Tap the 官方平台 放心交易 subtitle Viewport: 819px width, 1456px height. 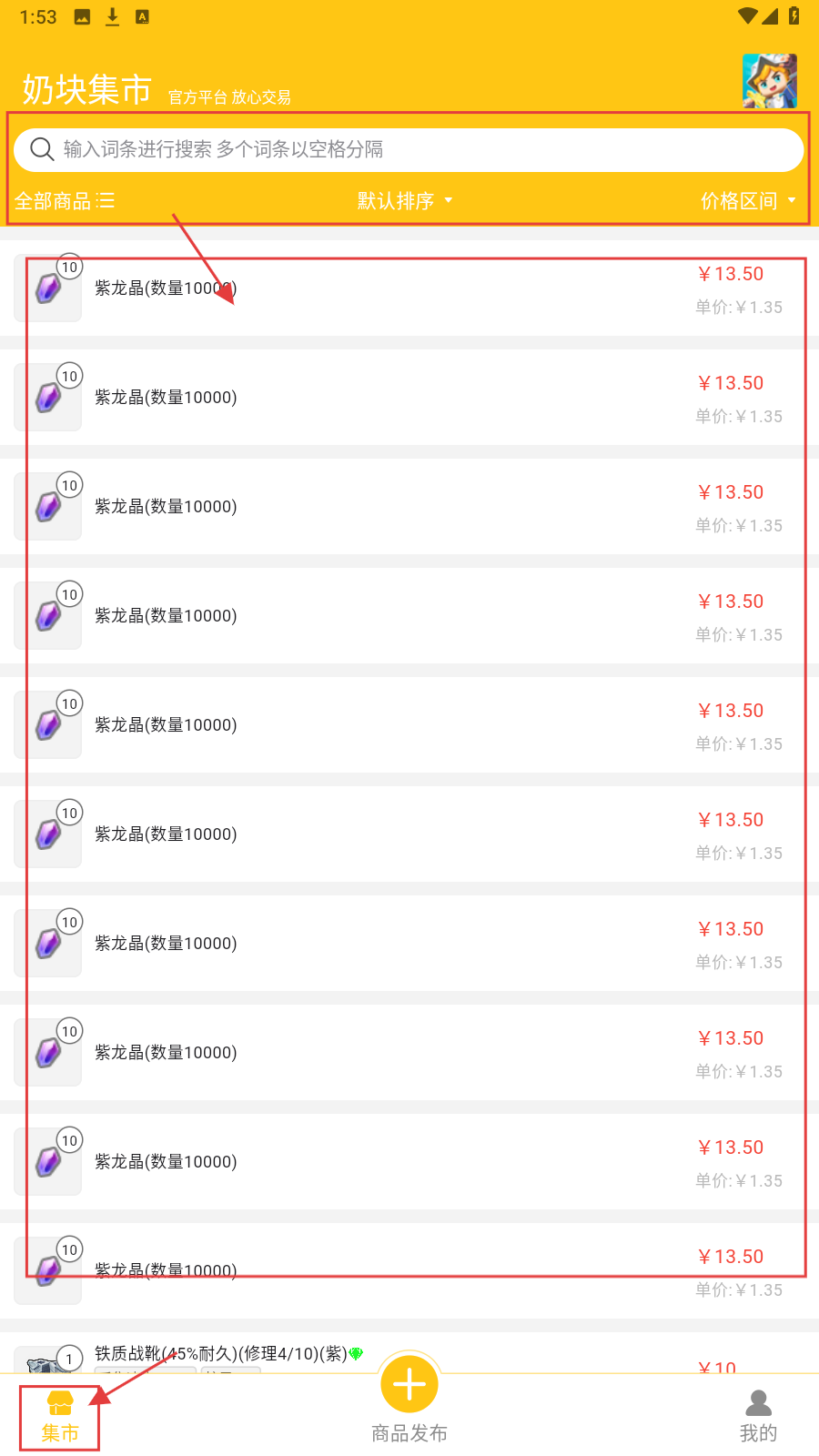point(229,97)
